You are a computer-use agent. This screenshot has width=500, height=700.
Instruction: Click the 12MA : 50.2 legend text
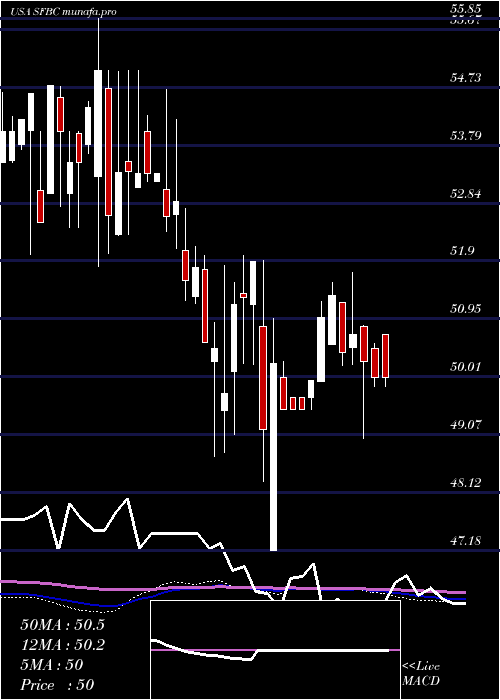pyautogui.click(x=62, y=645)
